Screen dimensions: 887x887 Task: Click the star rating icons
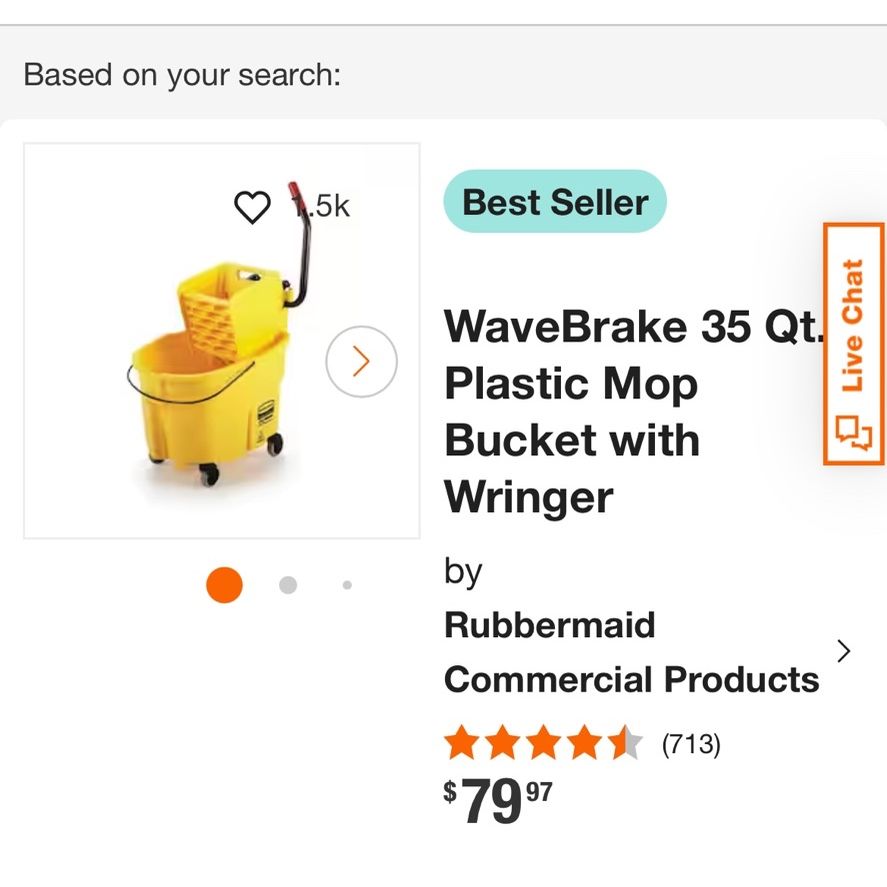coord(544,742)
